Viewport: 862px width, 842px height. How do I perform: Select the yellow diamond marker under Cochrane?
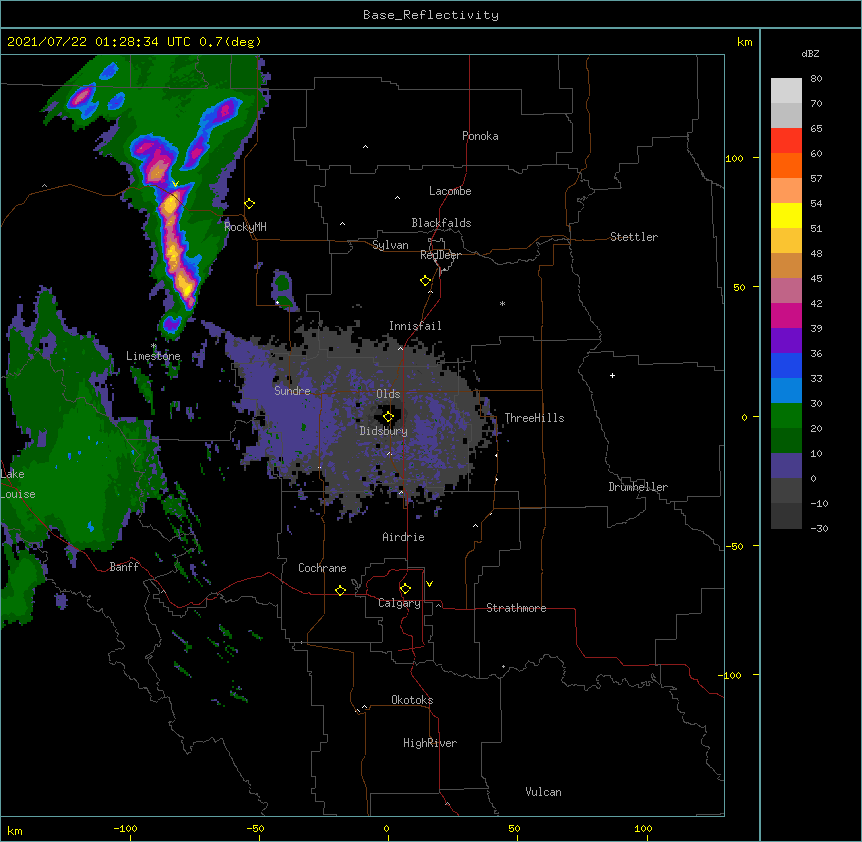click(x=340, y=590)
